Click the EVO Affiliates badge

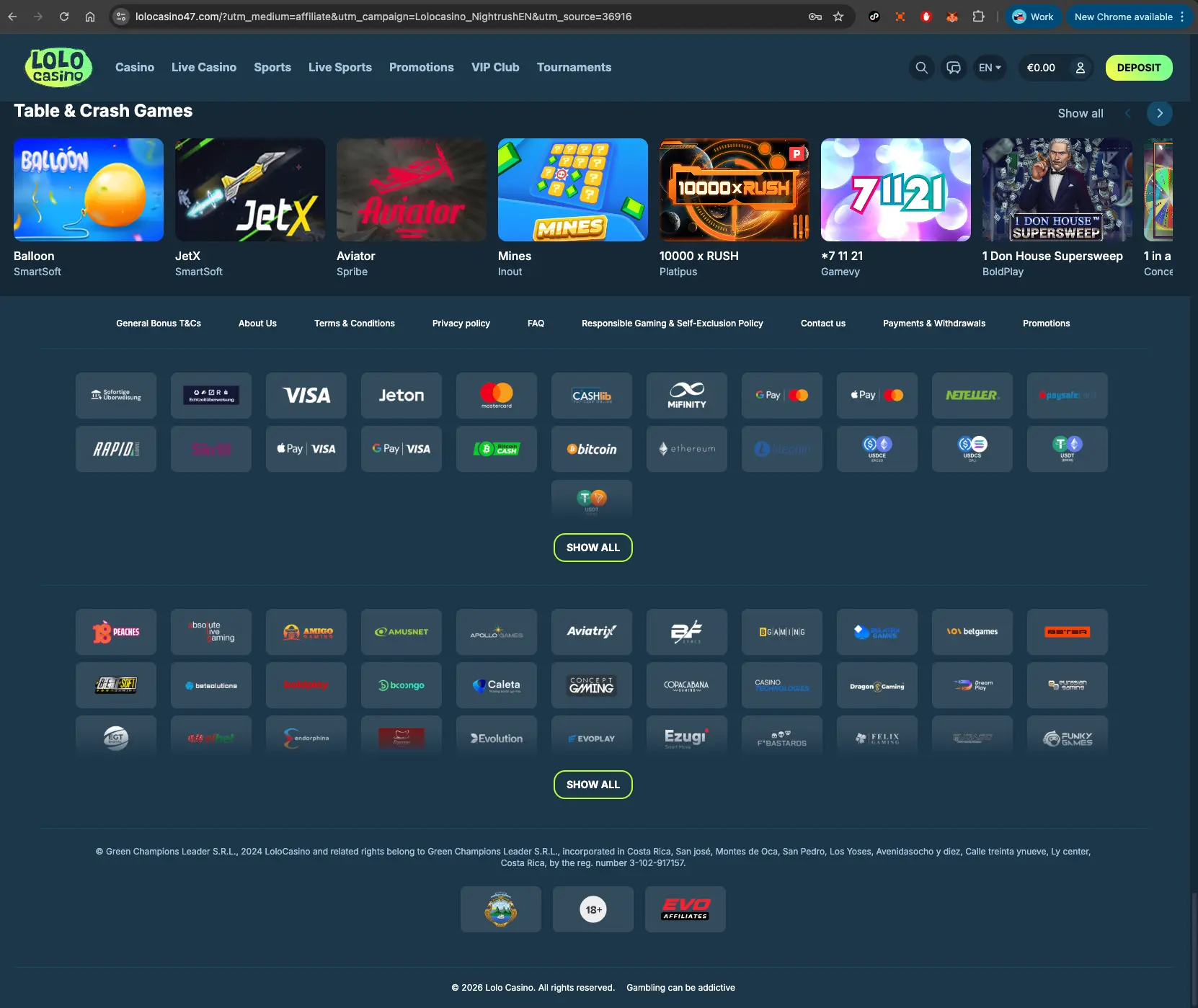pyautogui.click(x=685, y=909)
